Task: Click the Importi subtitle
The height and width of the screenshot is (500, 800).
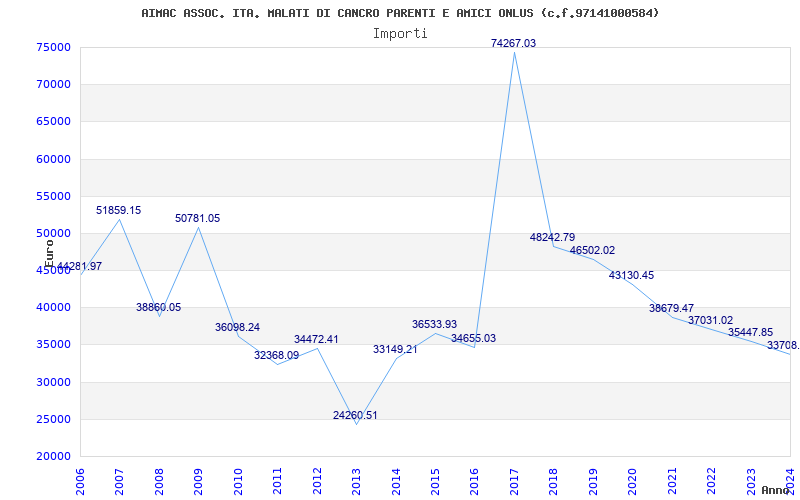Action: pyautogui.click(x=400, y=34)
